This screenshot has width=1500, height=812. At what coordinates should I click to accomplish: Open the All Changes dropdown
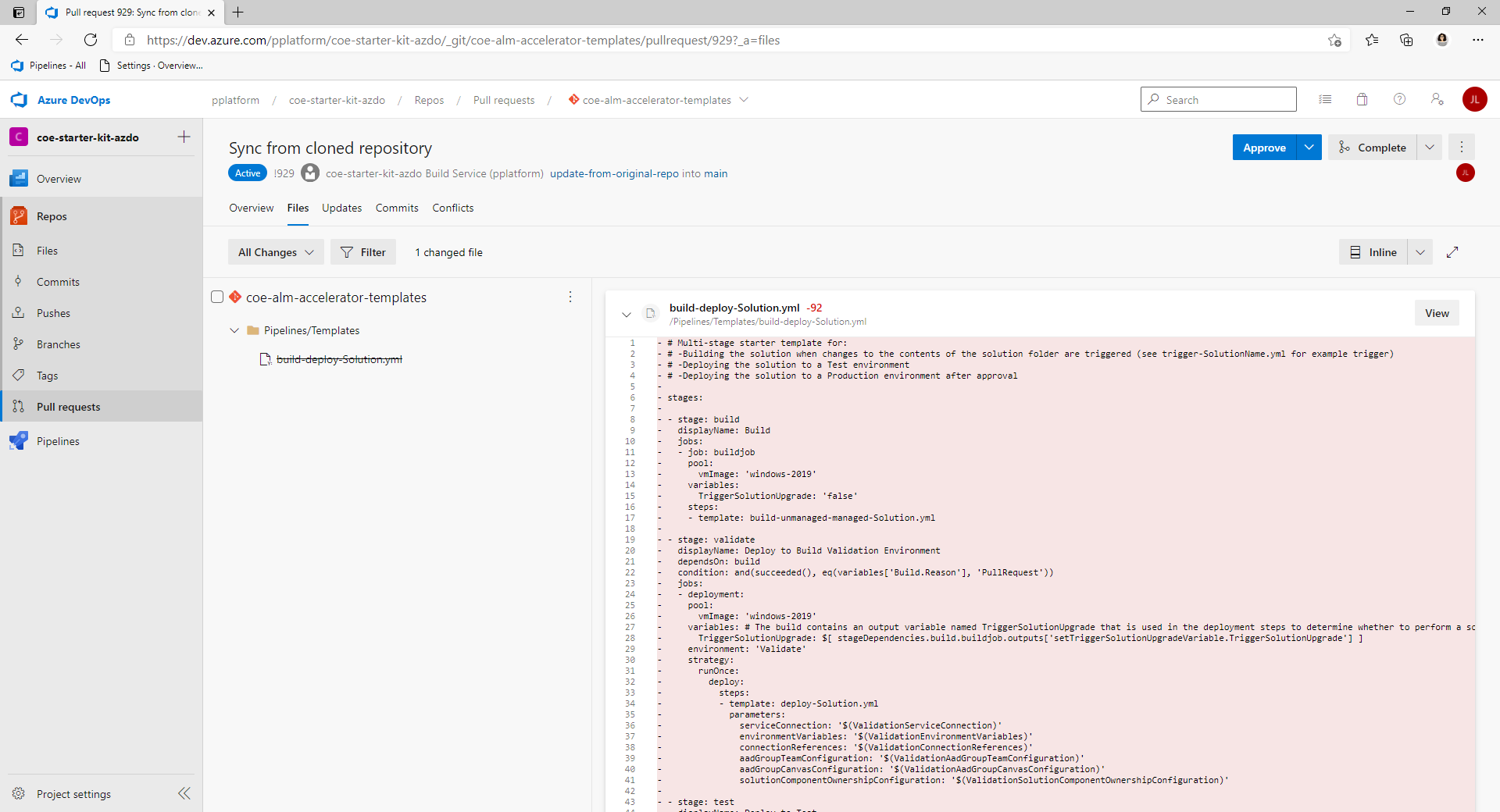coord(275,251)
